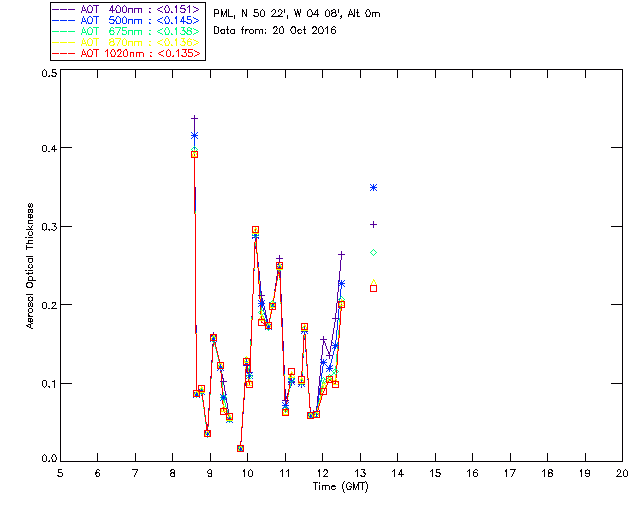Image resolution: width=640 pixels, height=512 pixels.
Task: Click the Time (GMT) axis label
Action: click(340, 487)
